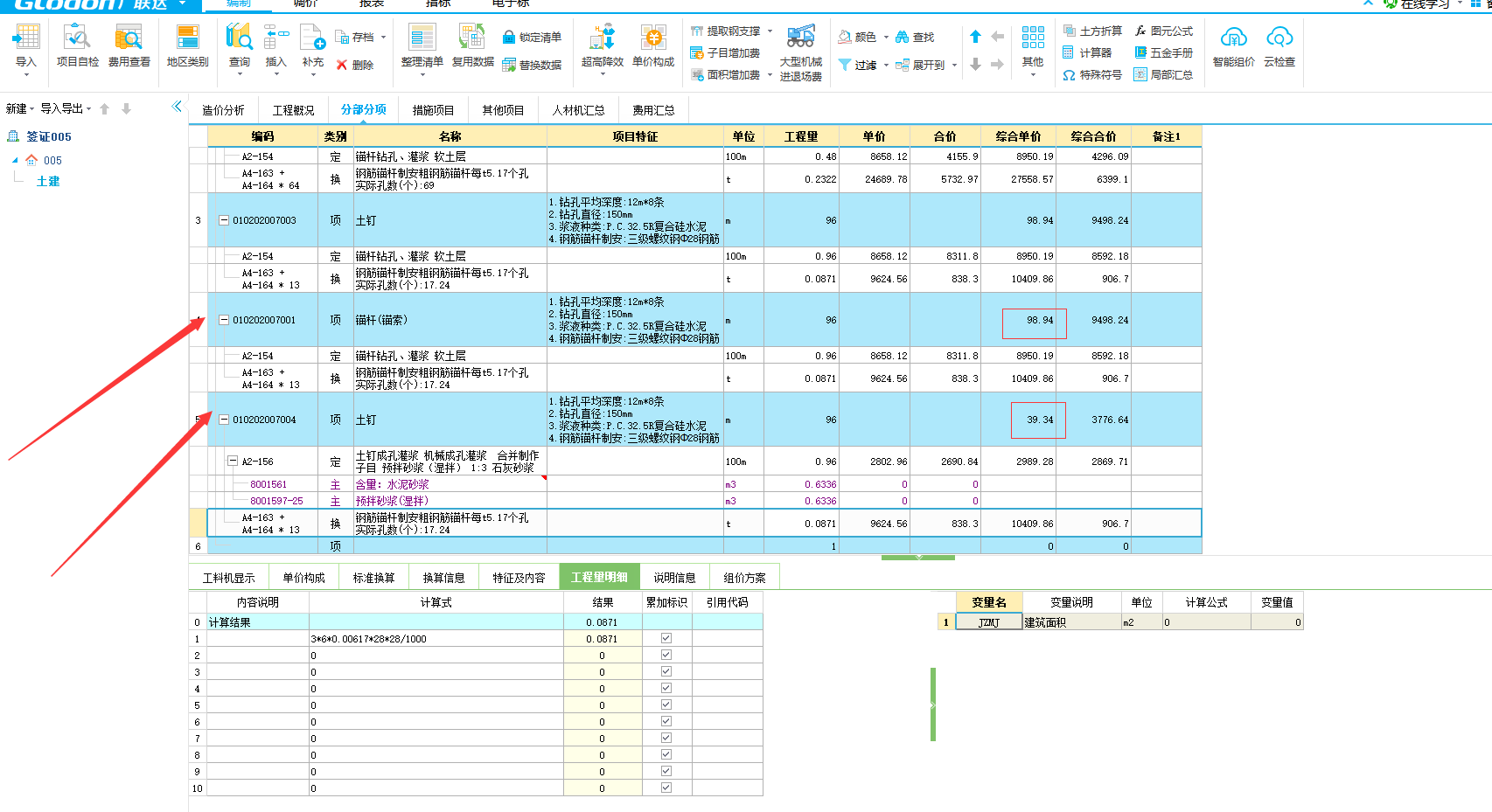Collapse the 005 tree node
The image size is (1492, 812).
point(15,161)
